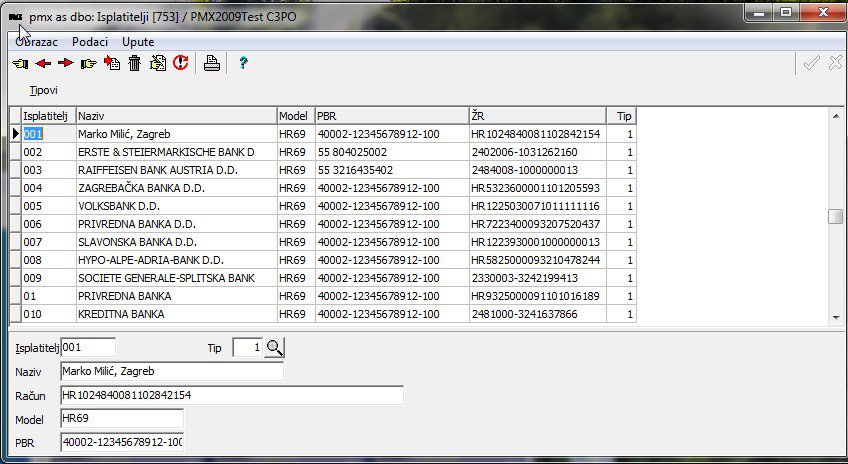Image resolution: width=848 pixels, height=464 pixels.
Task: Click the red right arrow next record
Action: [x=65, y=63]
